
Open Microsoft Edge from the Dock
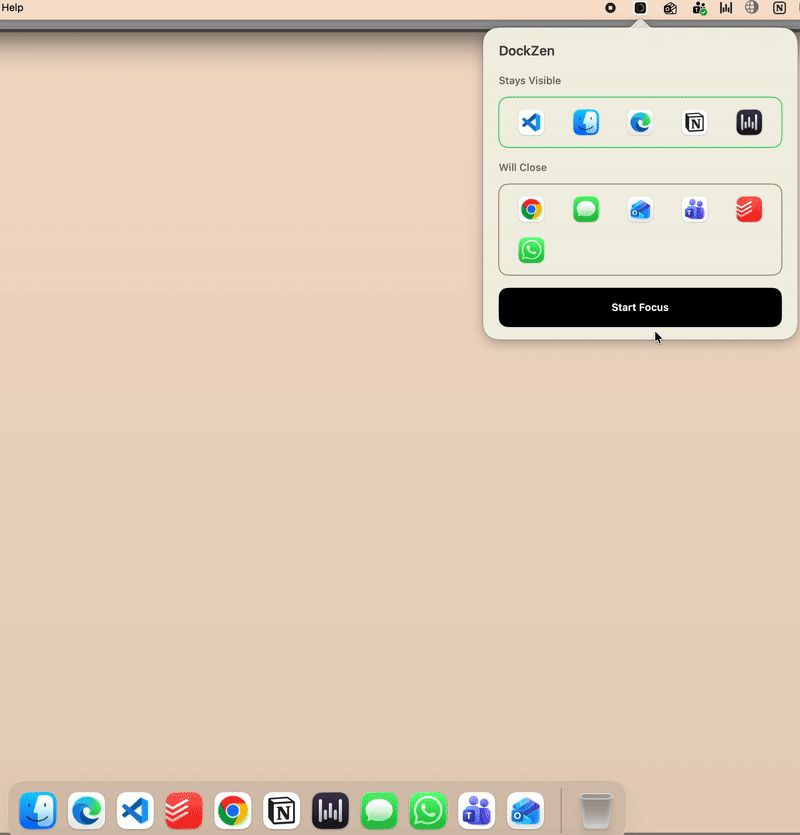(86, 811)
